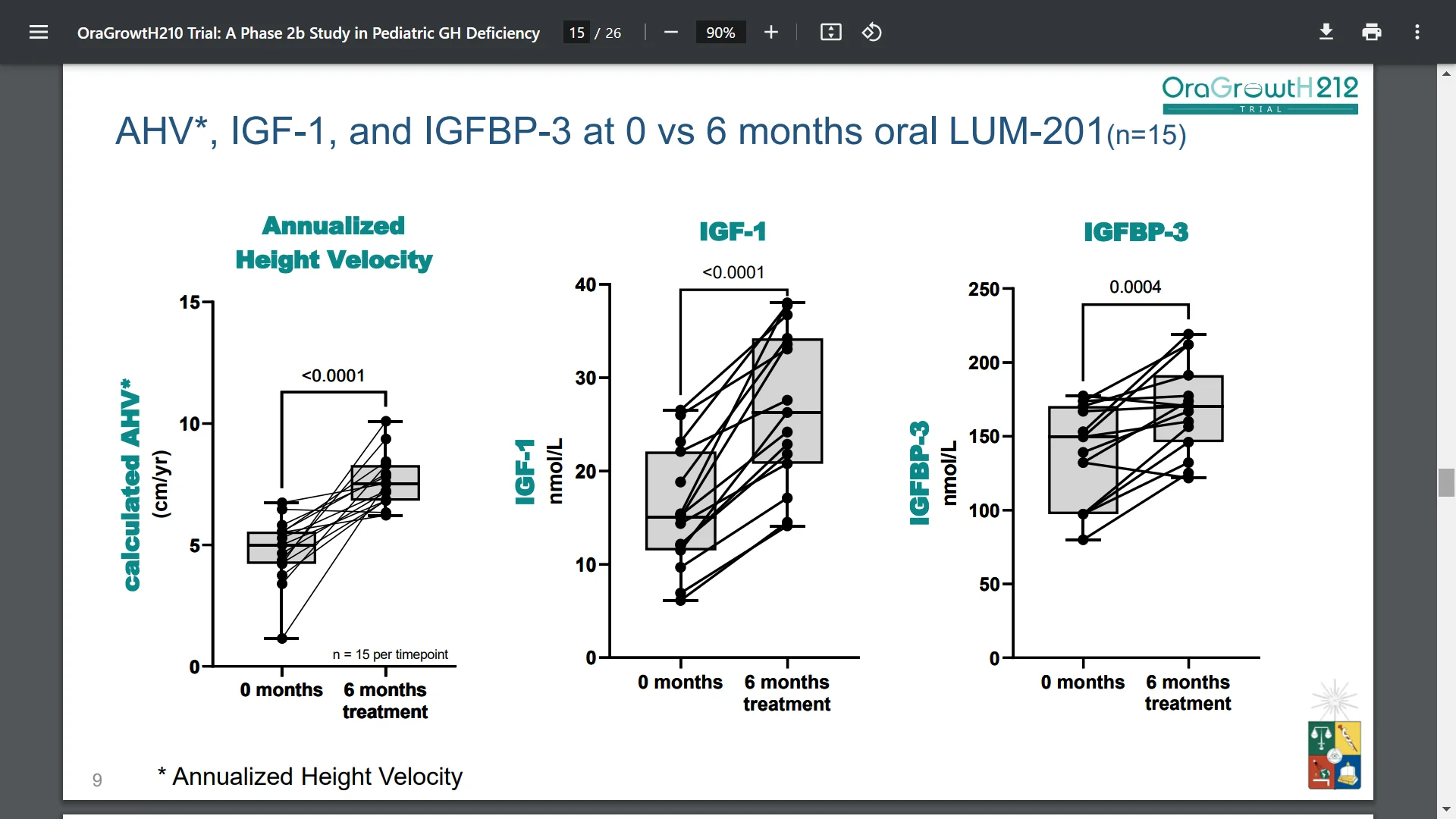Screen dimensions: 1456x819
Task: Click the 'calculated AHV*' axis label
Action: (131, 485)
